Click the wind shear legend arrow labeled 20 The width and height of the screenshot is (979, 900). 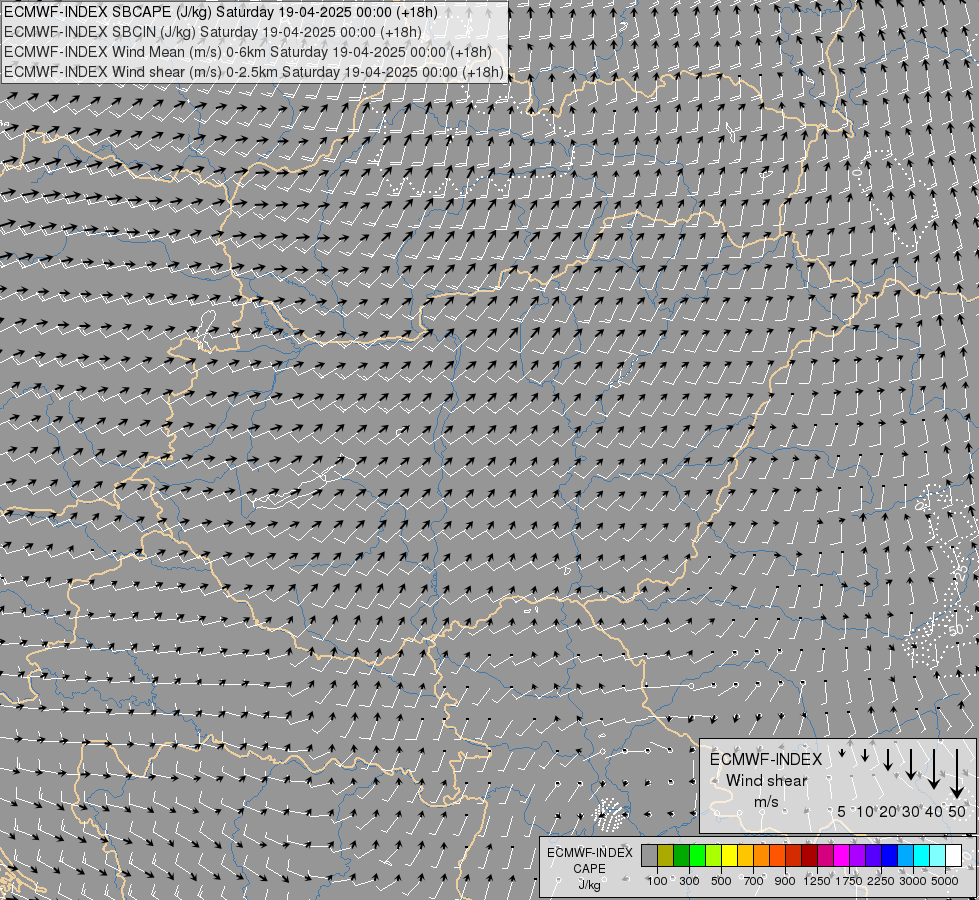888,759
